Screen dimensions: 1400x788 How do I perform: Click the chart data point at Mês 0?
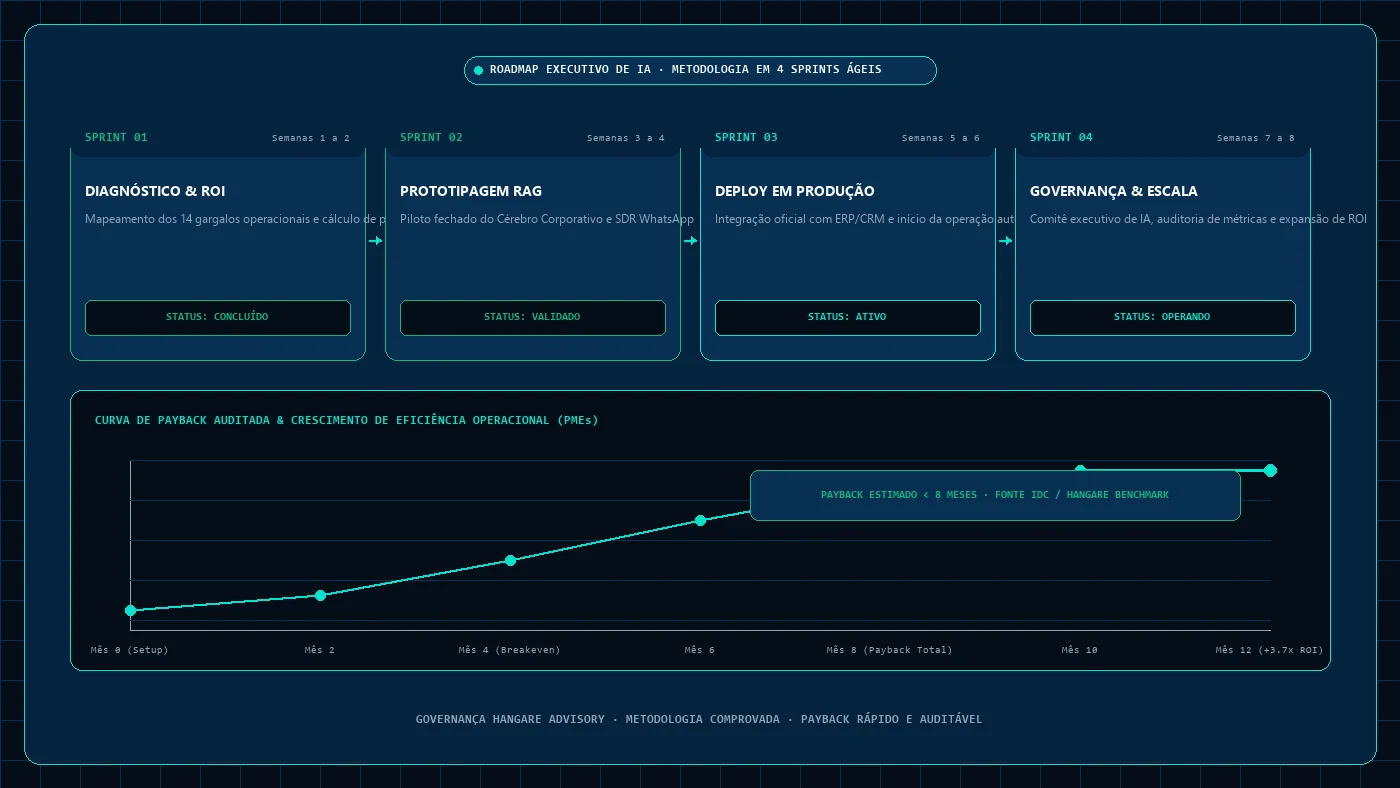(130, 610)
